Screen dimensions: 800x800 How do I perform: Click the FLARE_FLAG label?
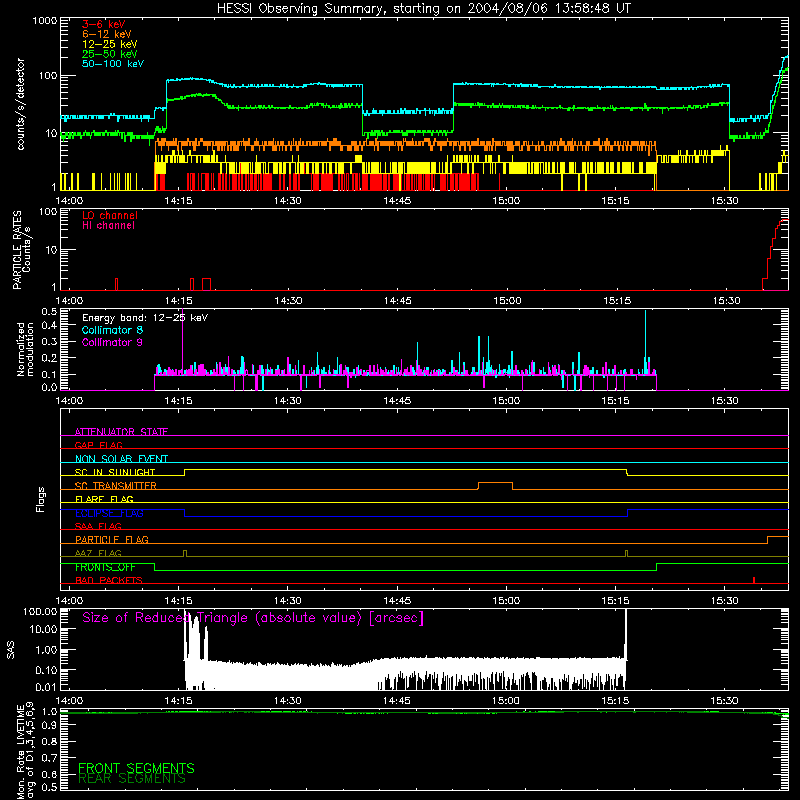point(104,499)
